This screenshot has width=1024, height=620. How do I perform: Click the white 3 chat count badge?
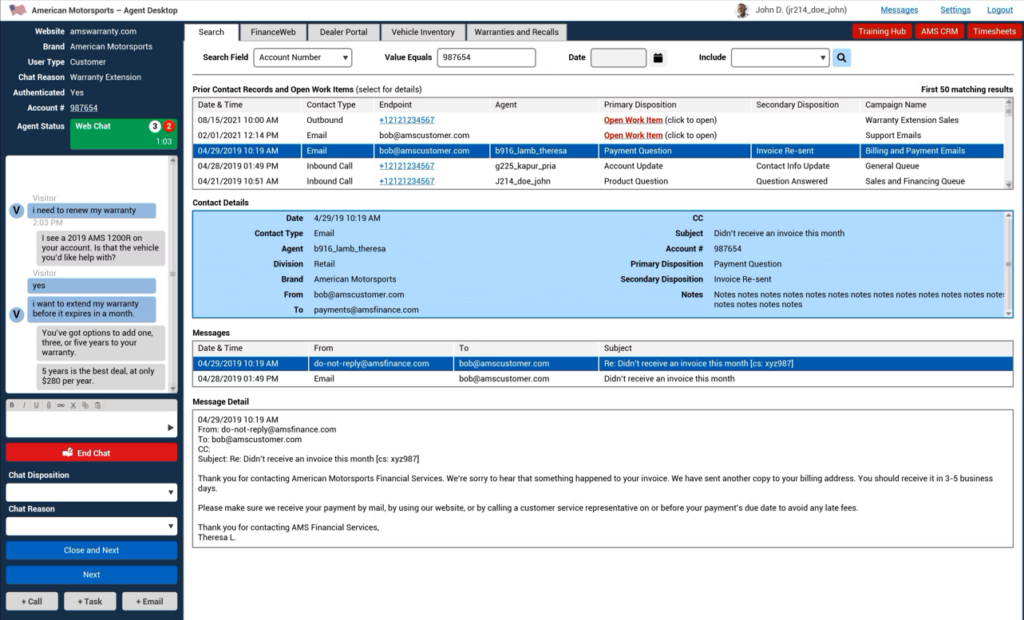point(155,126)
